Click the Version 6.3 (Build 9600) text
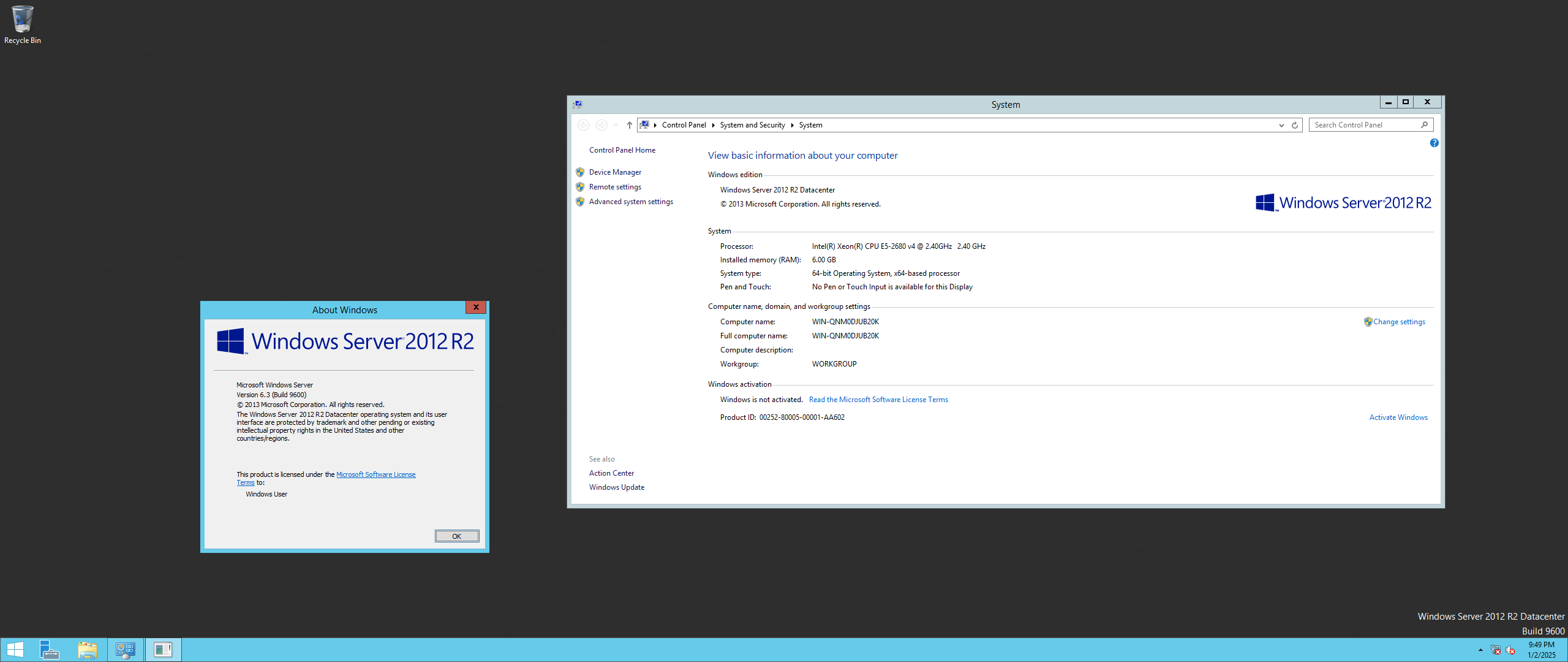The width and height of the screenshot is (1568, 662). pos(271,395)
